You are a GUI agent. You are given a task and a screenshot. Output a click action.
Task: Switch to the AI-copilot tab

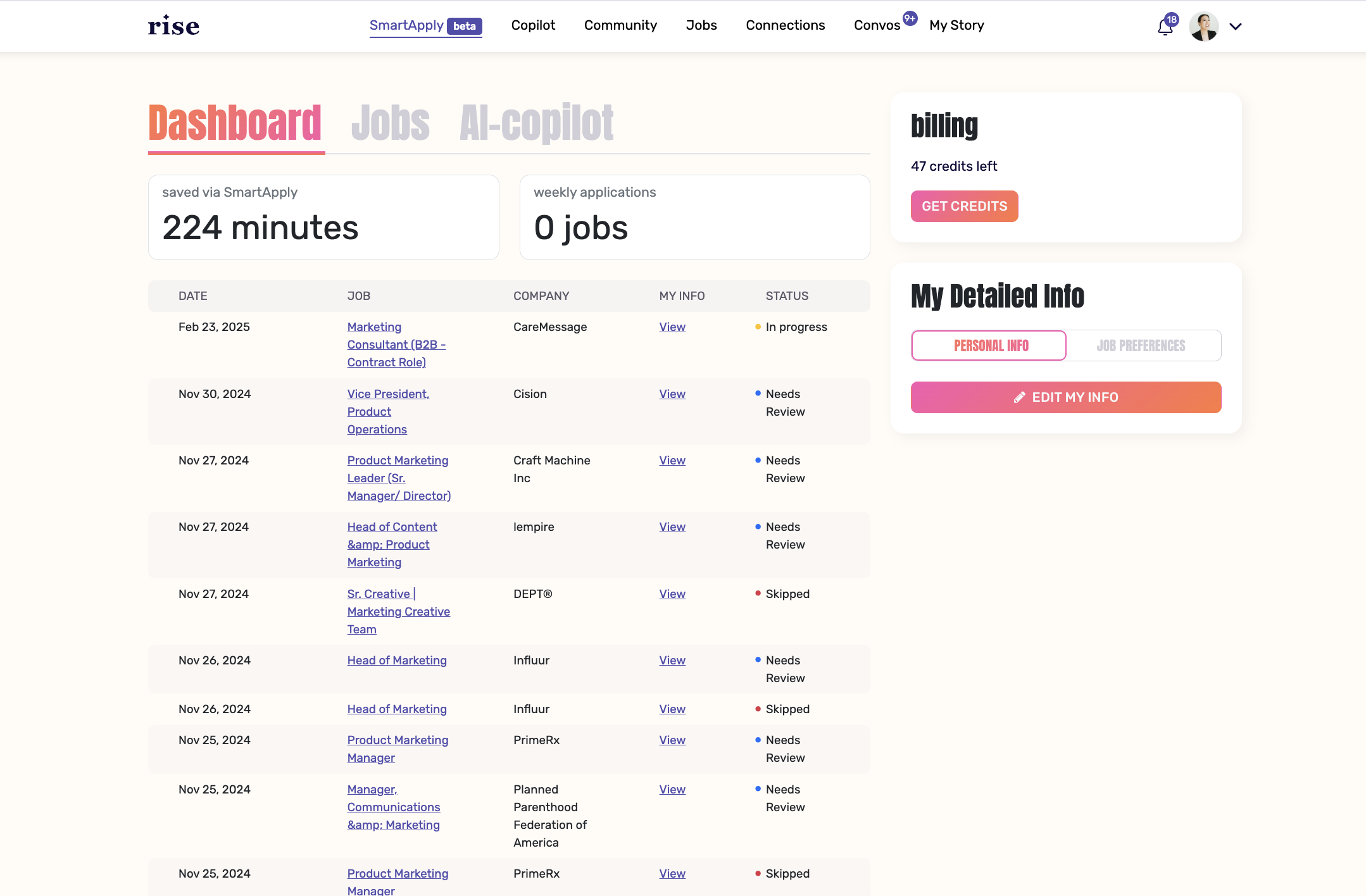coord(537,123)
